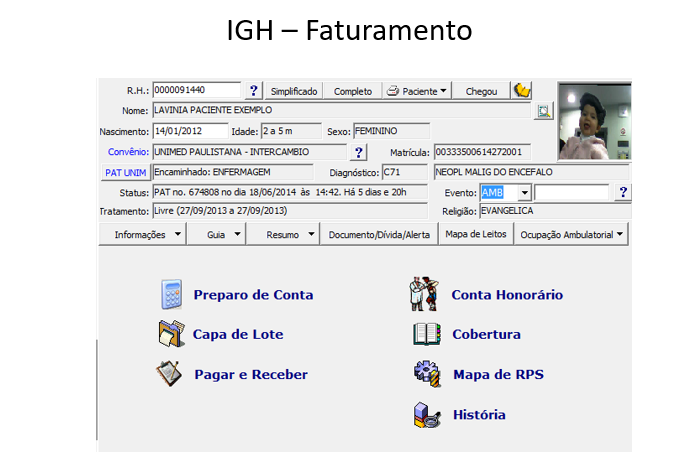Click the Idade 2 a 5 m field
The image size is (694, 466).
click(291, 131)
